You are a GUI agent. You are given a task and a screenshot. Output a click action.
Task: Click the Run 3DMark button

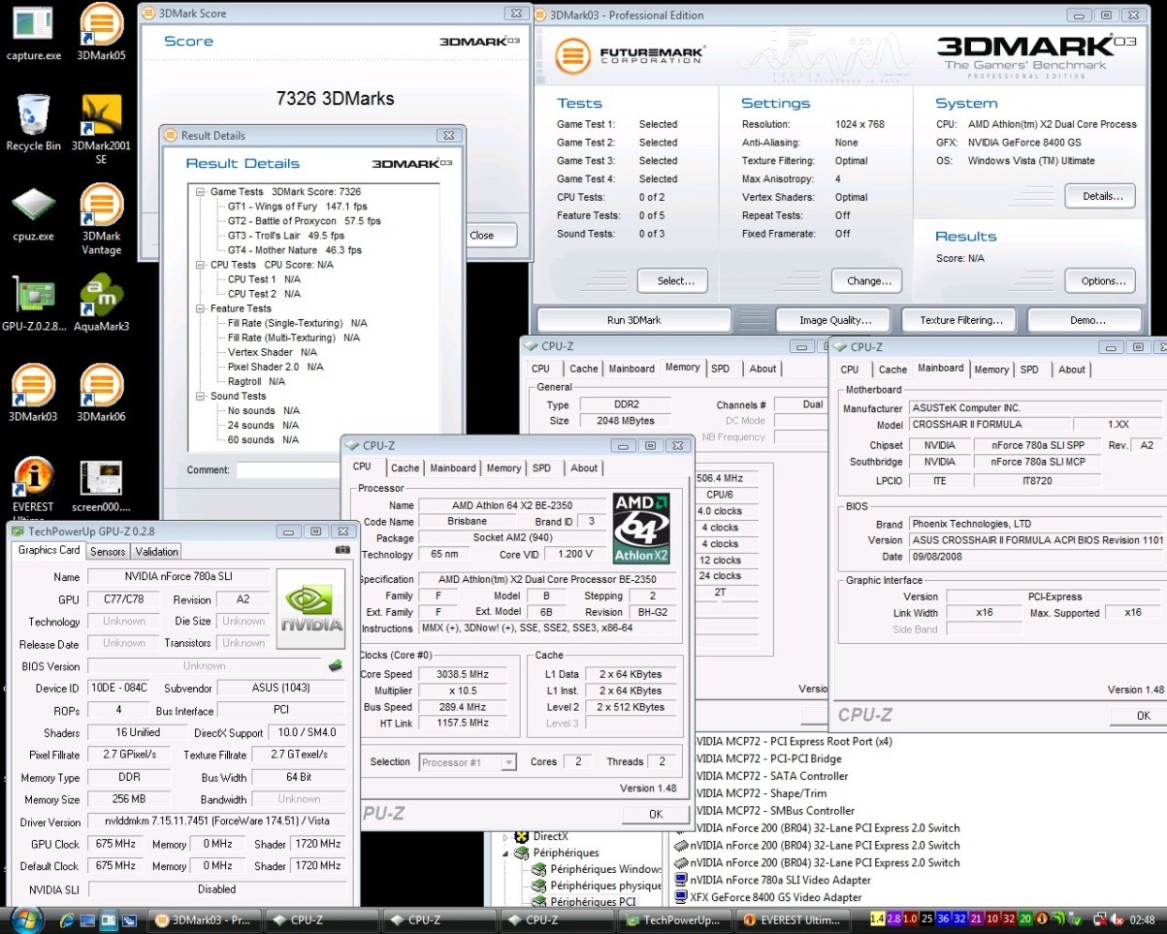click(x=633, y=320)
